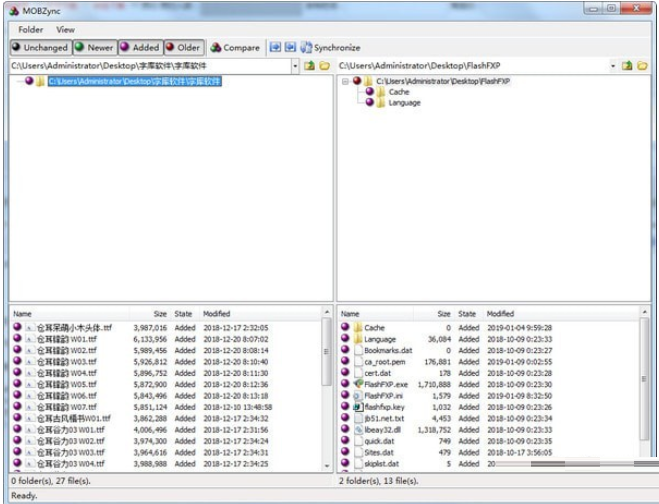The width and height of the screenshot is (659, 504).
Task: Click the MOBZync app icon in title bar
Action: [14, 11]
